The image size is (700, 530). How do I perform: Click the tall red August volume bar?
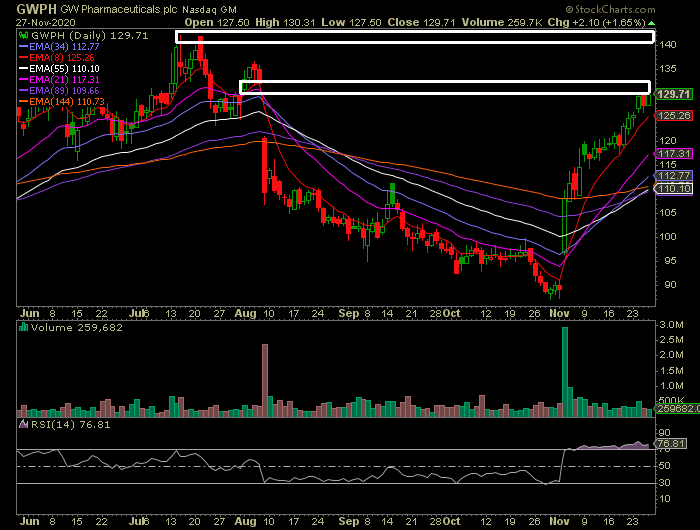[x=265, y=380]
